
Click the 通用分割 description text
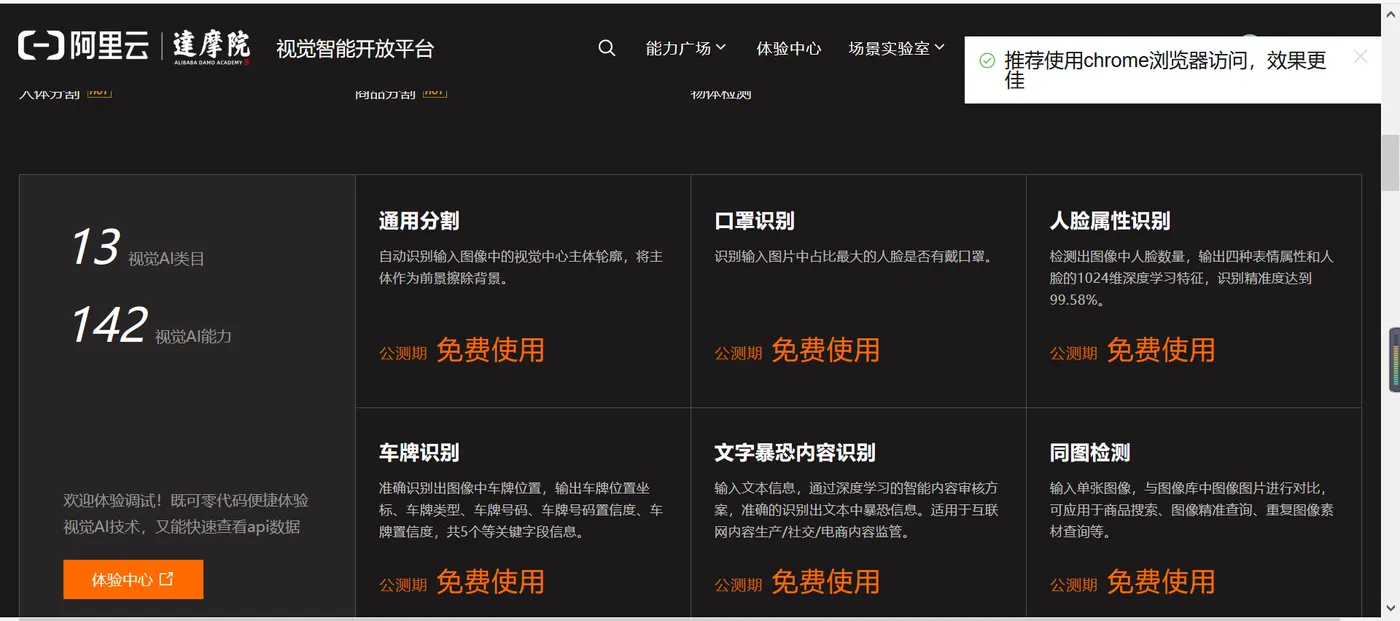[521, 267]
